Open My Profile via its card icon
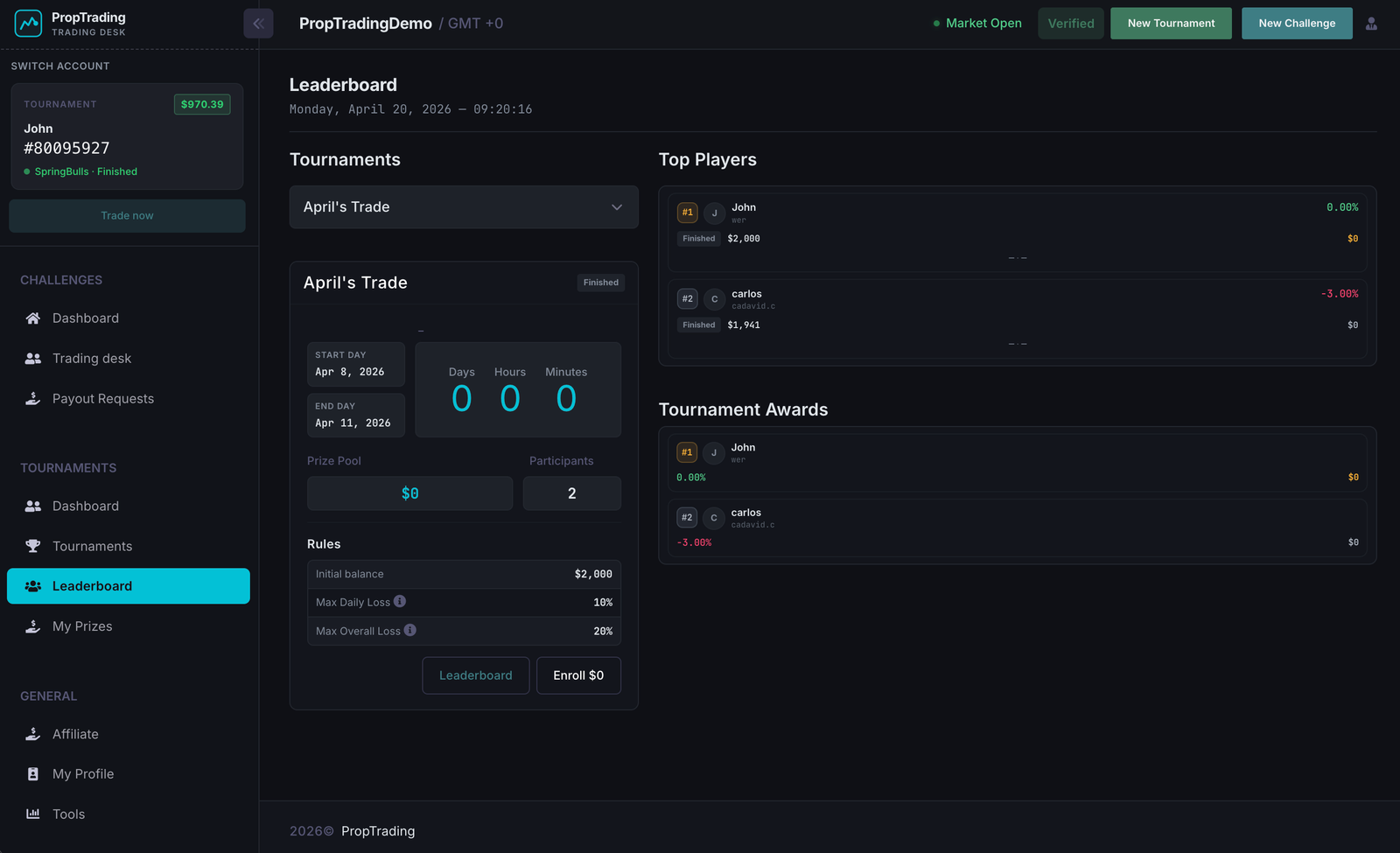This screenshot has width=1400, height=853. pyautogui.click(x=32, y=773)
